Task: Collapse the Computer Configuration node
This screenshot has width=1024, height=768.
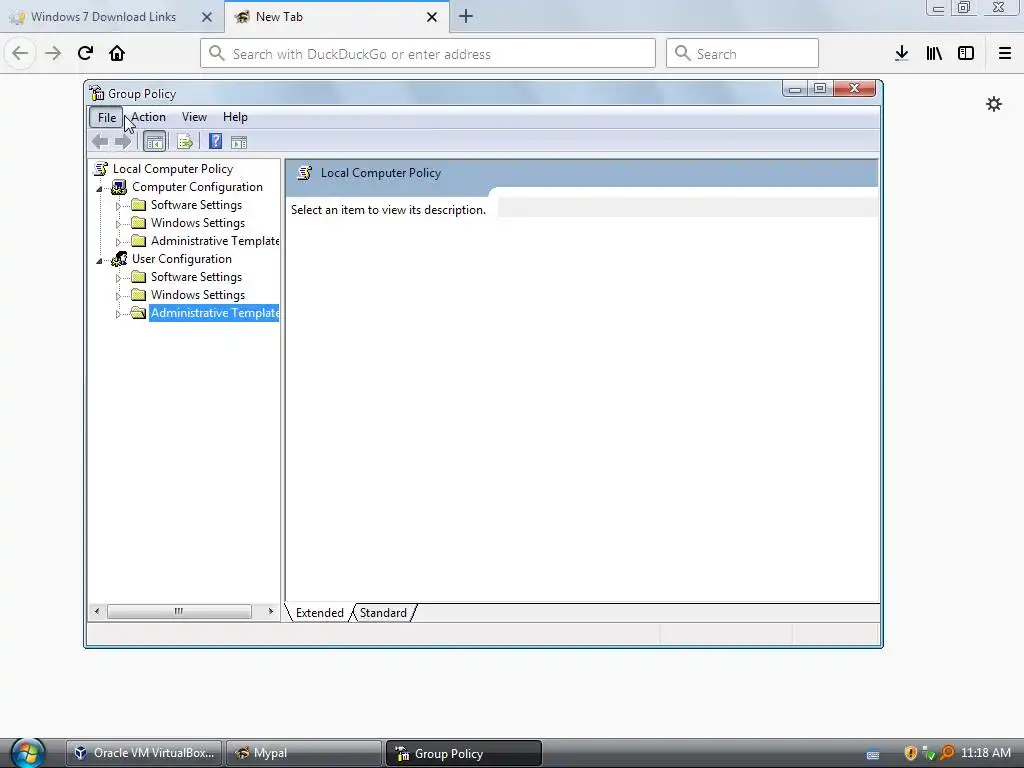Action: pyautogui.click(x=100, y=189)
